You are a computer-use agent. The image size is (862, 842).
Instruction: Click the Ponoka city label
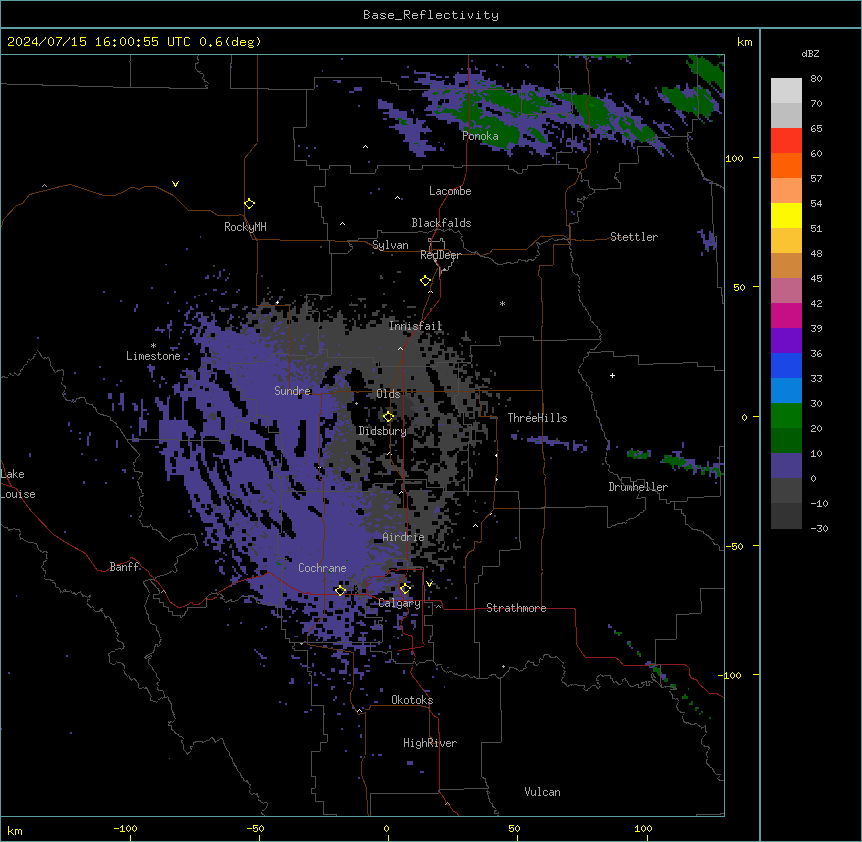coord(480,136)
